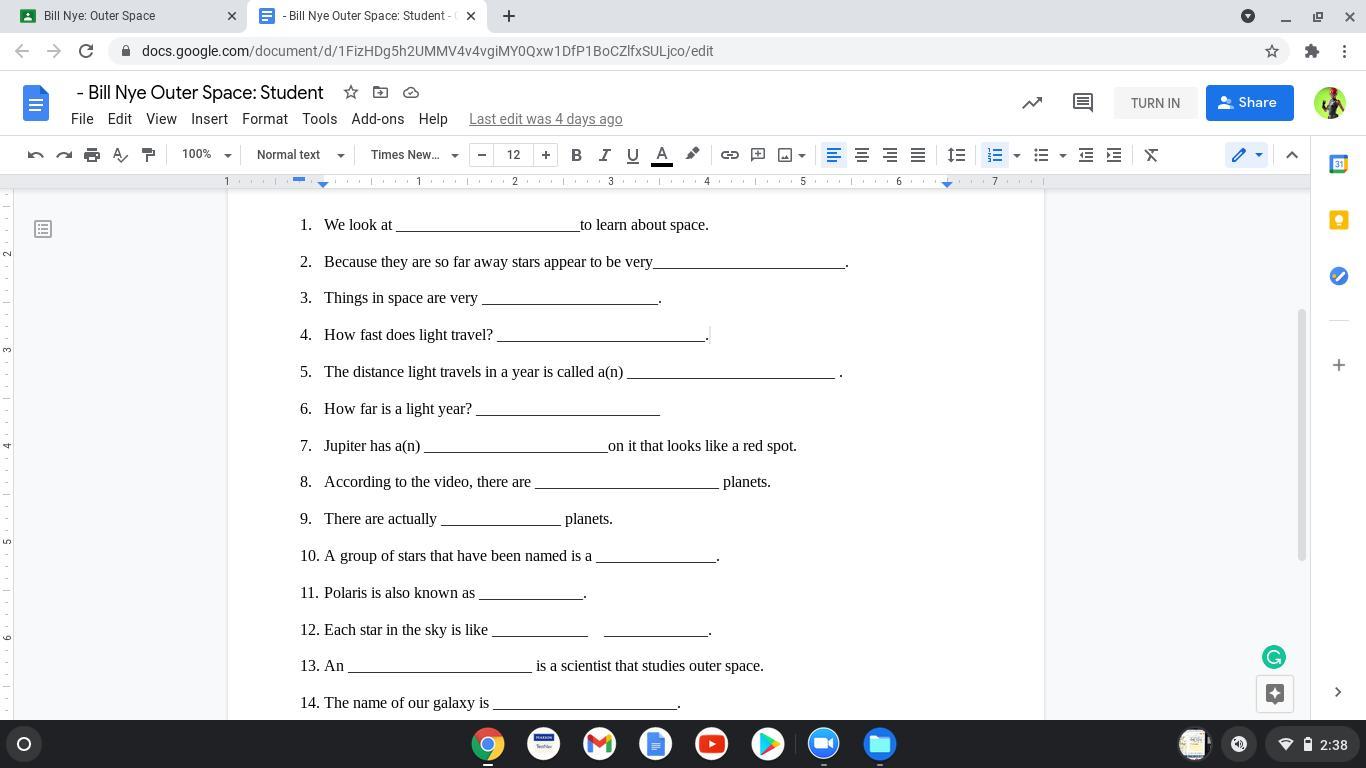Open the text color picker

click(661, 155)
